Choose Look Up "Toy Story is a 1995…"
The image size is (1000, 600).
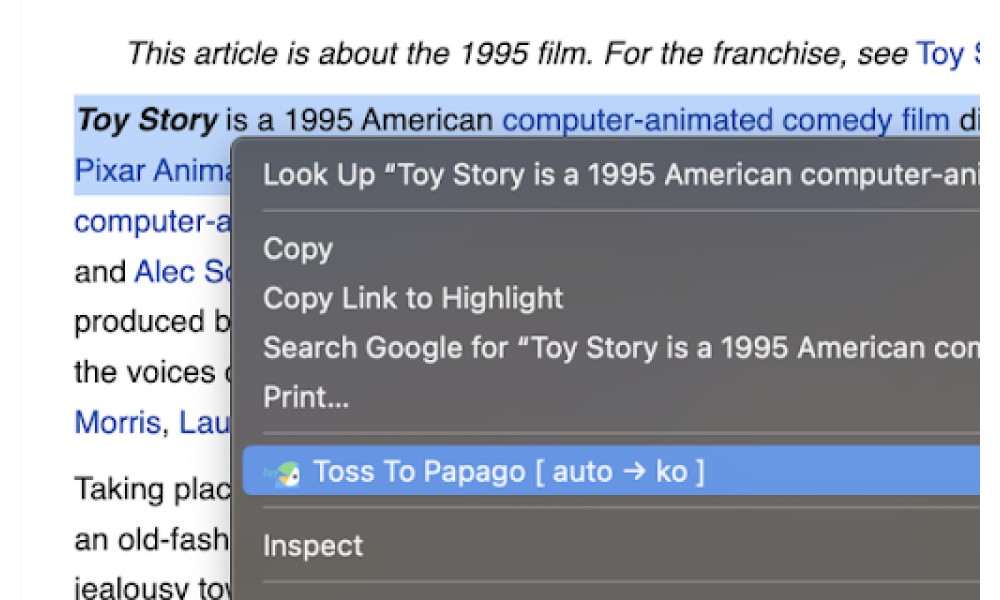[x=621, y=174]
